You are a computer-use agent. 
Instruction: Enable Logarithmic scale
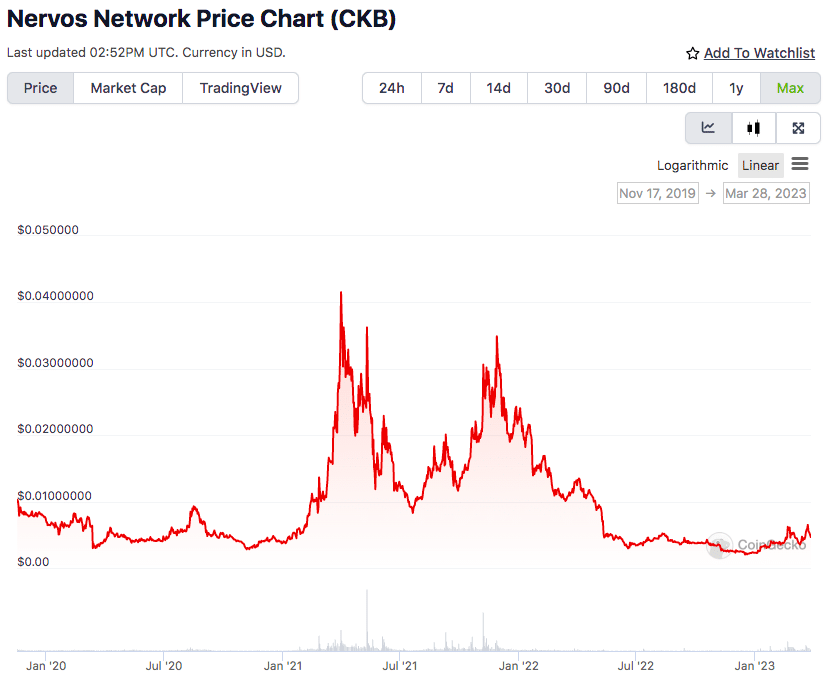pos(693,166)
